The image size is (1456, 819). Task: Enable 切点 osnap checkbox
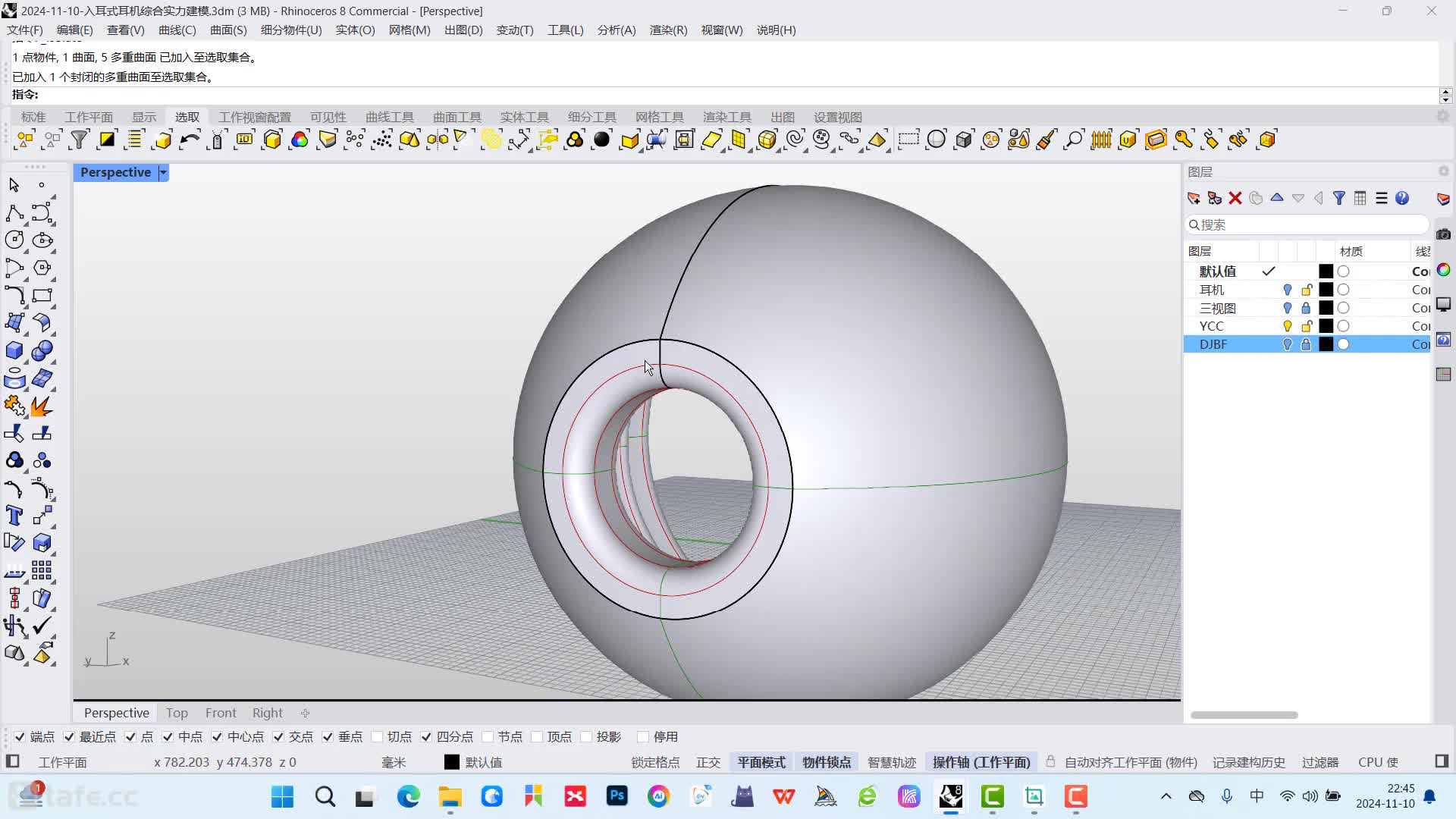tap(377, 736)
